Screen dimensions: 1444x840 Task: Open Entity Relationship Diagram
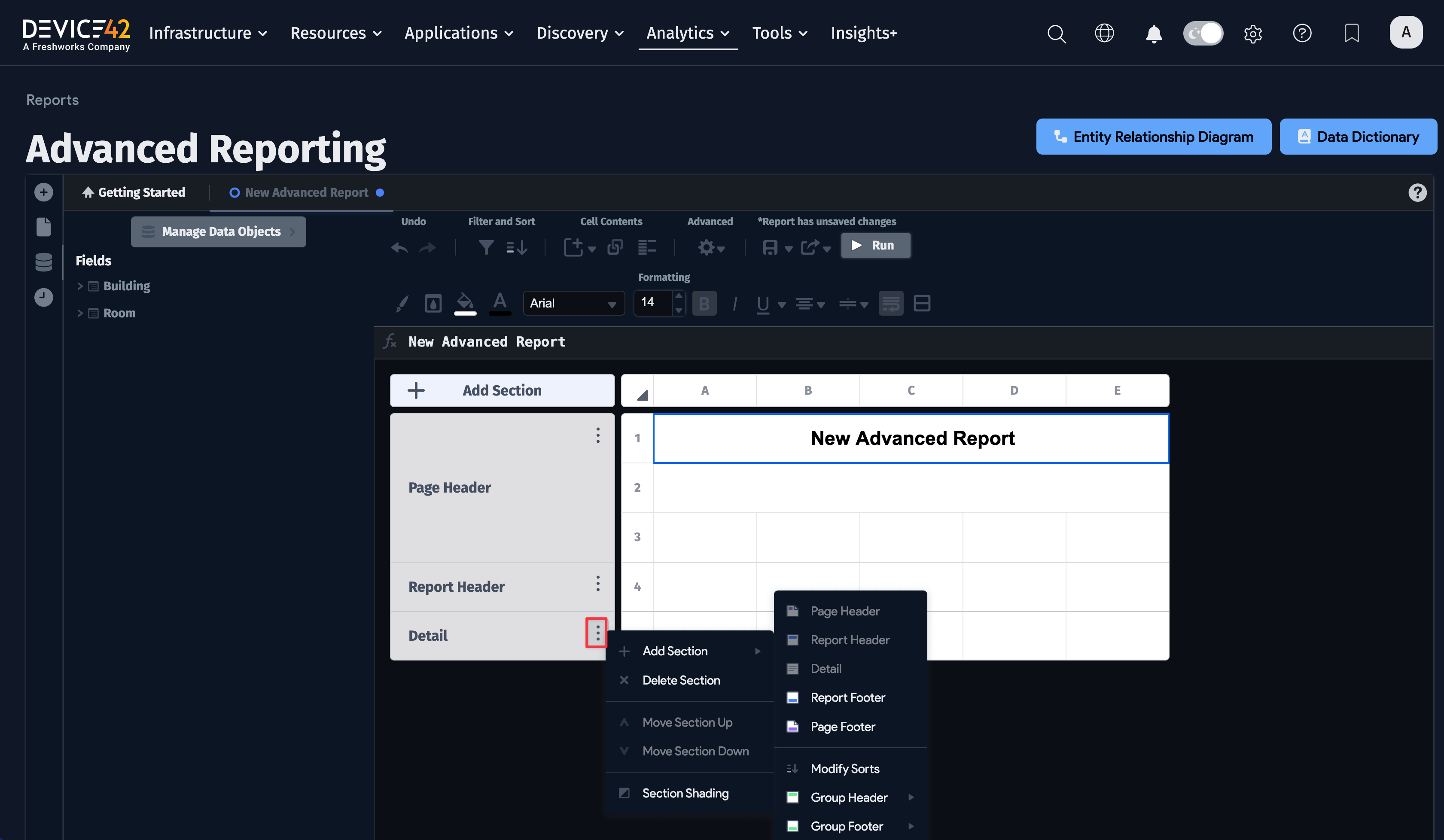point(1153,137)
